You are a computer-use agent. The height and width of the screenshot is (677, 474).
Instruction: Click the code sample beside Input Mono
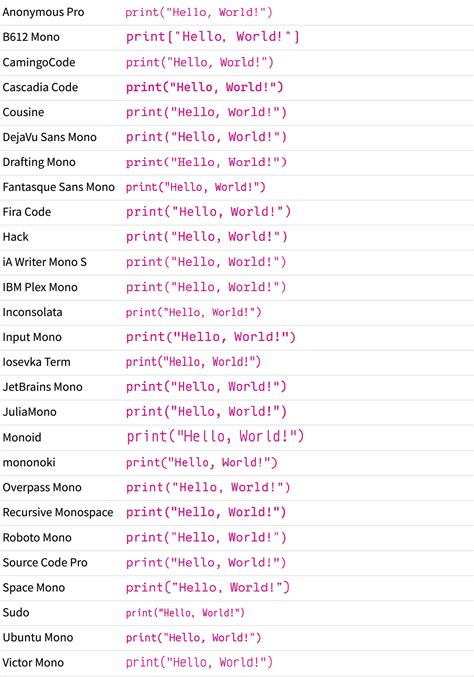point(211,337)
